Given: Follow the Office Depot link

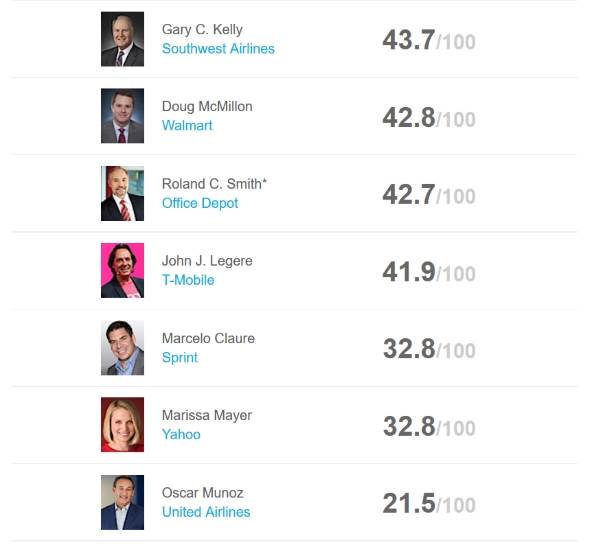Looking at the screenshot, I should tap(200, 203).
